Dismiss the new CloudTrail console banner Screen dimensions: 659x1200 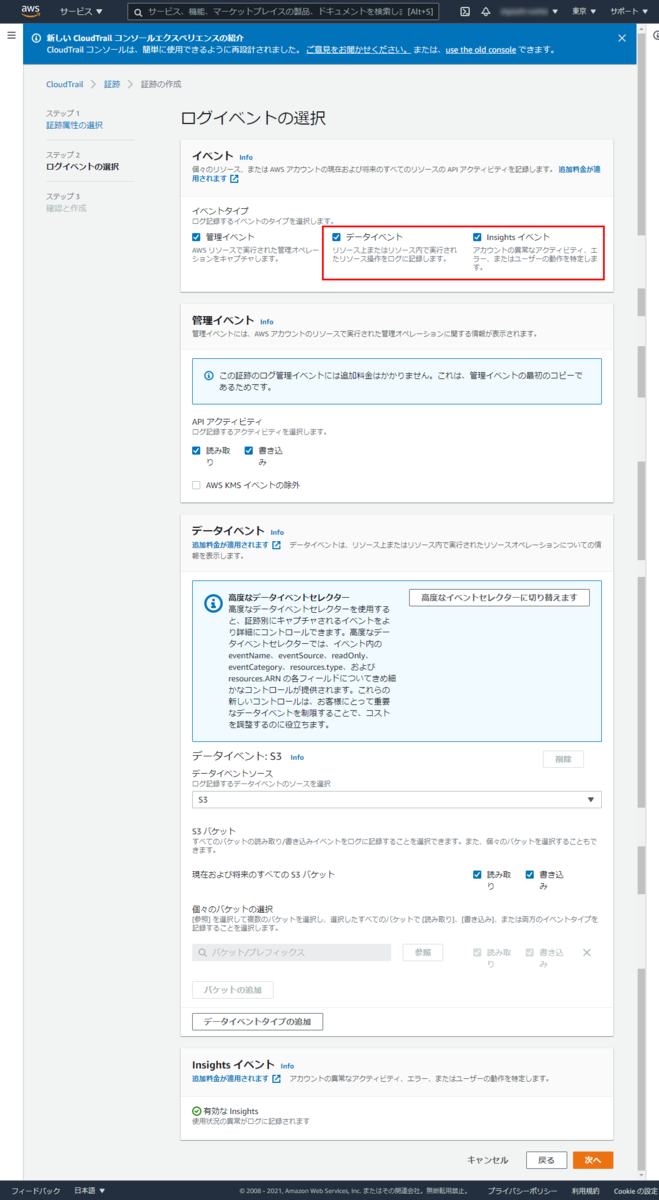tap(622, 38)
